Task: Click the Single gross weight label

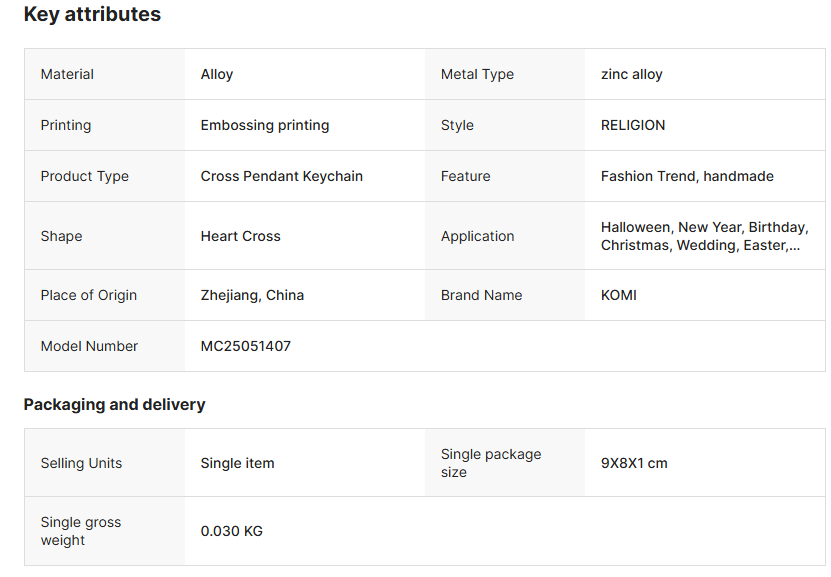Action: click(x=81, y=531)
